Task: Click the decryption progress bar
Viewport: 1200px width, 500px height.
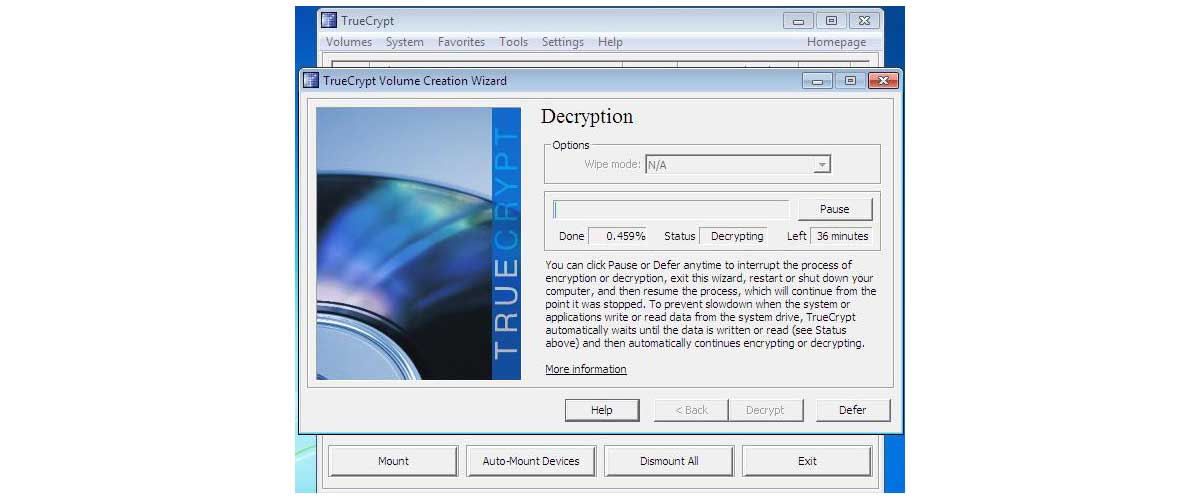Action: 672,209
